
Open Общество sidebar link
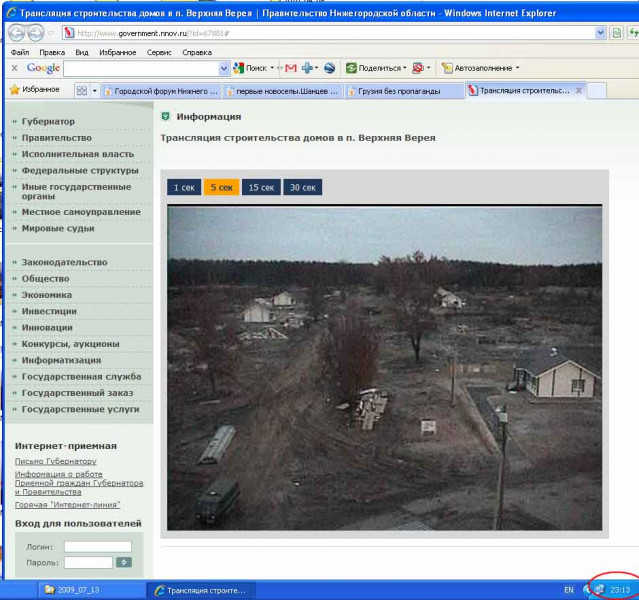point(45,278)
